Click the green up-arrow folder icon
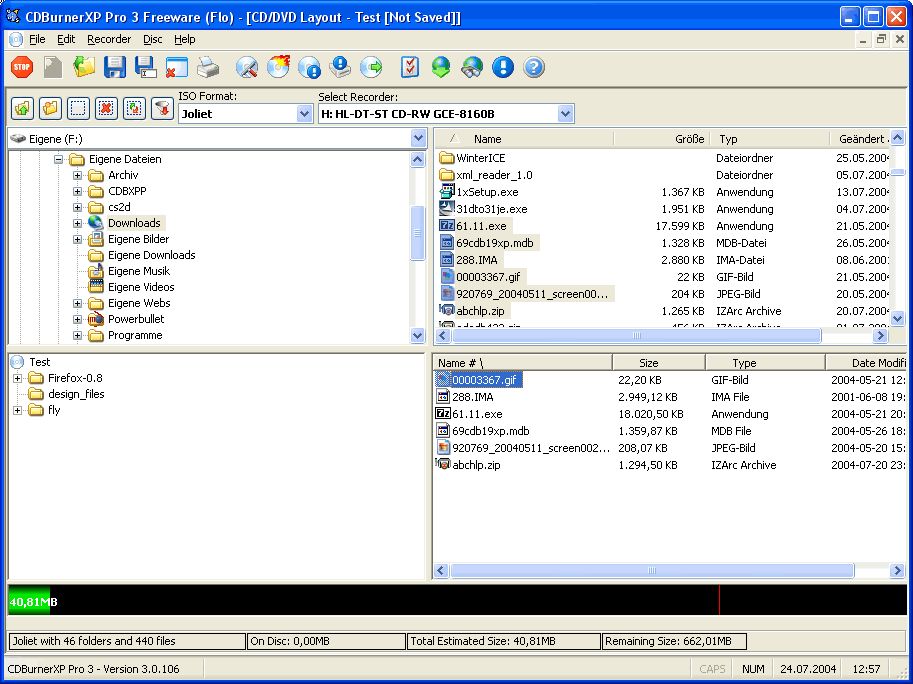The width and height of the screenshot is (913, 684). pos(22,108)
